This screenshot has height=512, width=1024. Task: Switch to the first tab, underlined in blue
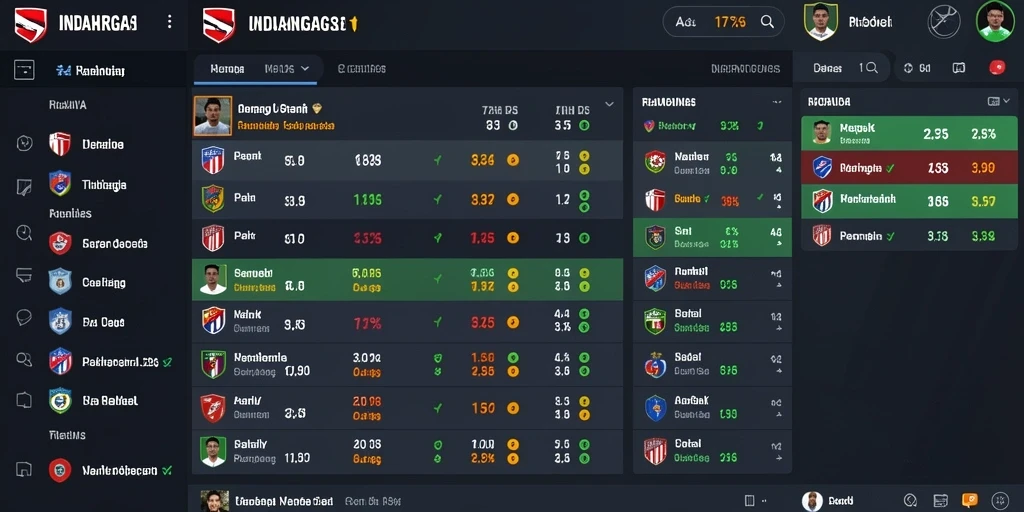tap(227, 68)
